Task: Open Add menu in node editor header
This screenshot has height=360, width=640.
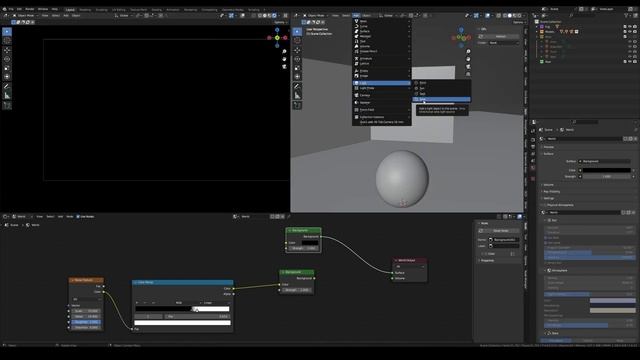Action: (60, 217)
